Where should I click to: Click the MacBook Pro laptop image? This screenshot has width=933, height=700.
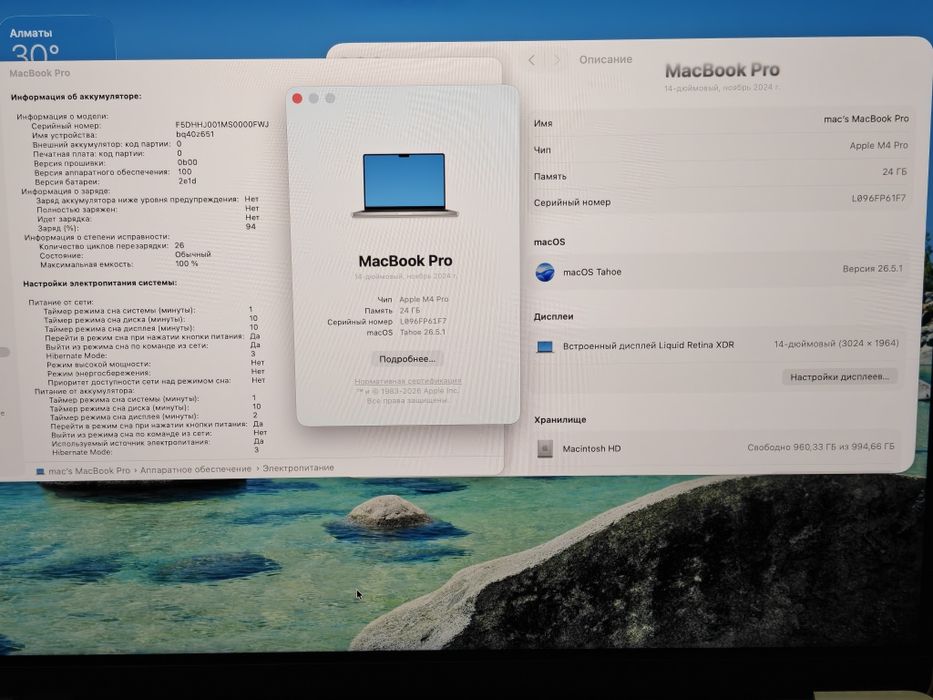pos(405,185)
